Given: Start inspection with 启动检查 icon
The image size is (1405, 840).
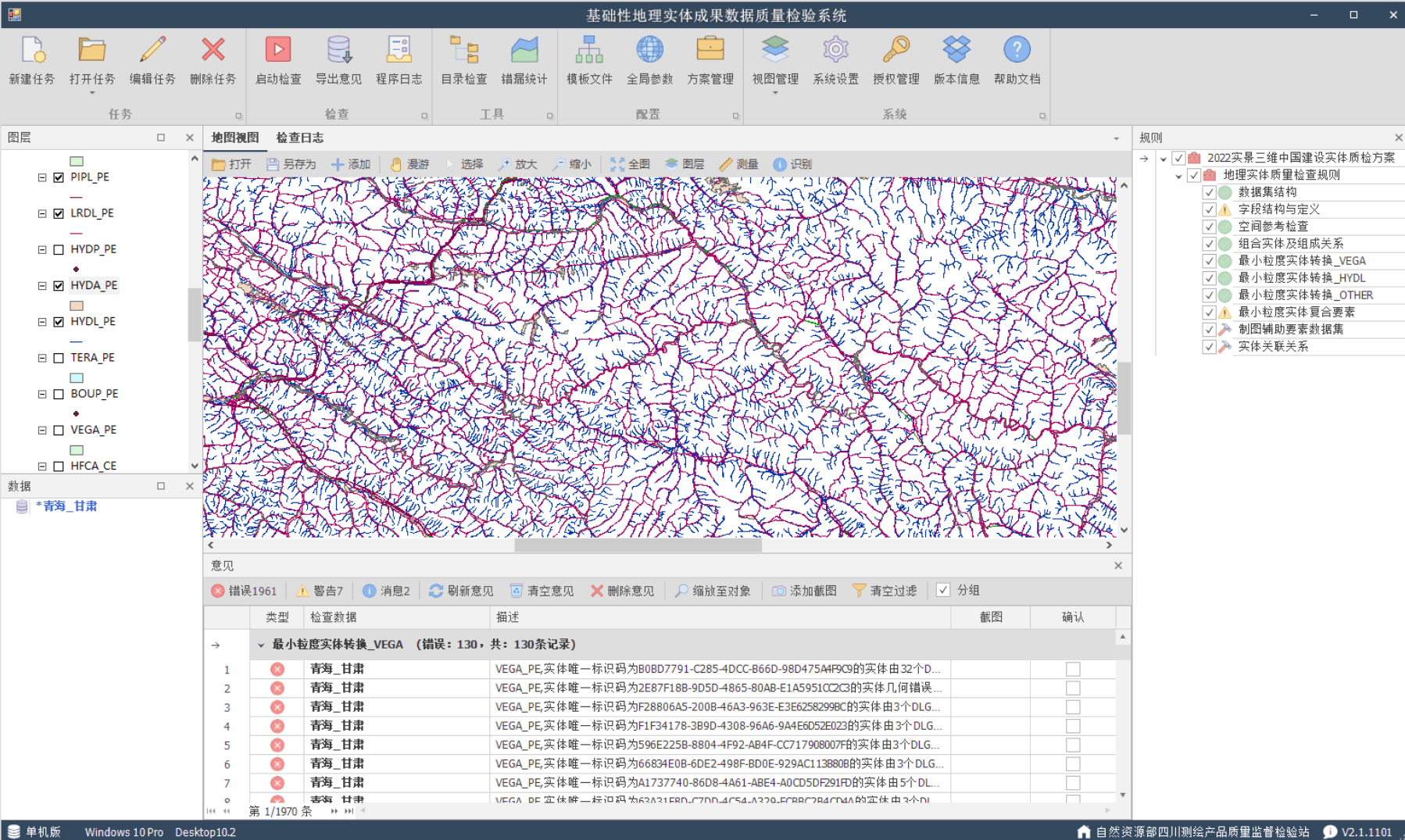Looking at the screenshot, I should click(278, 50).
